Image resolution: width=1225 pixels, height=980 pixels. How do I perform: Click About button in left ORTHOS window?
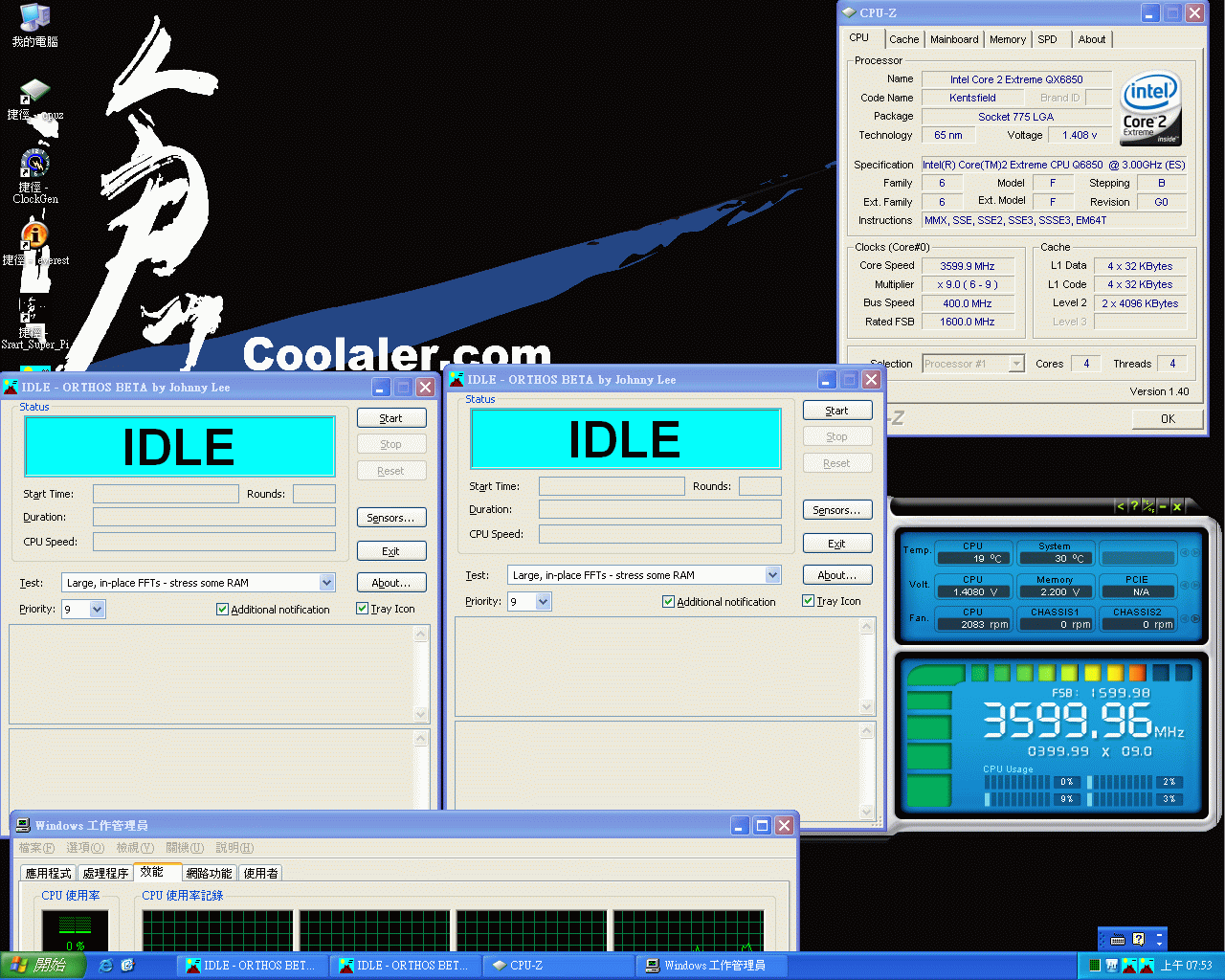click(391, 583)
